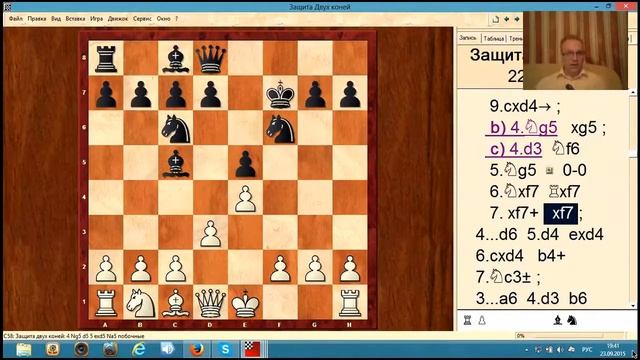Select the black bishop on c8

tap(176, 59)
